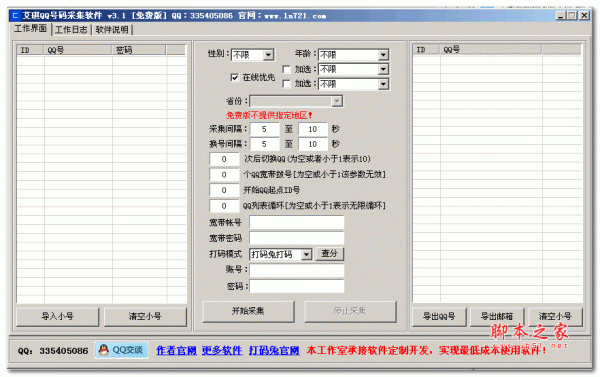Screen dimensions: 600x377
Task: Click the ID column header in left list
Action: coord(30,50)
